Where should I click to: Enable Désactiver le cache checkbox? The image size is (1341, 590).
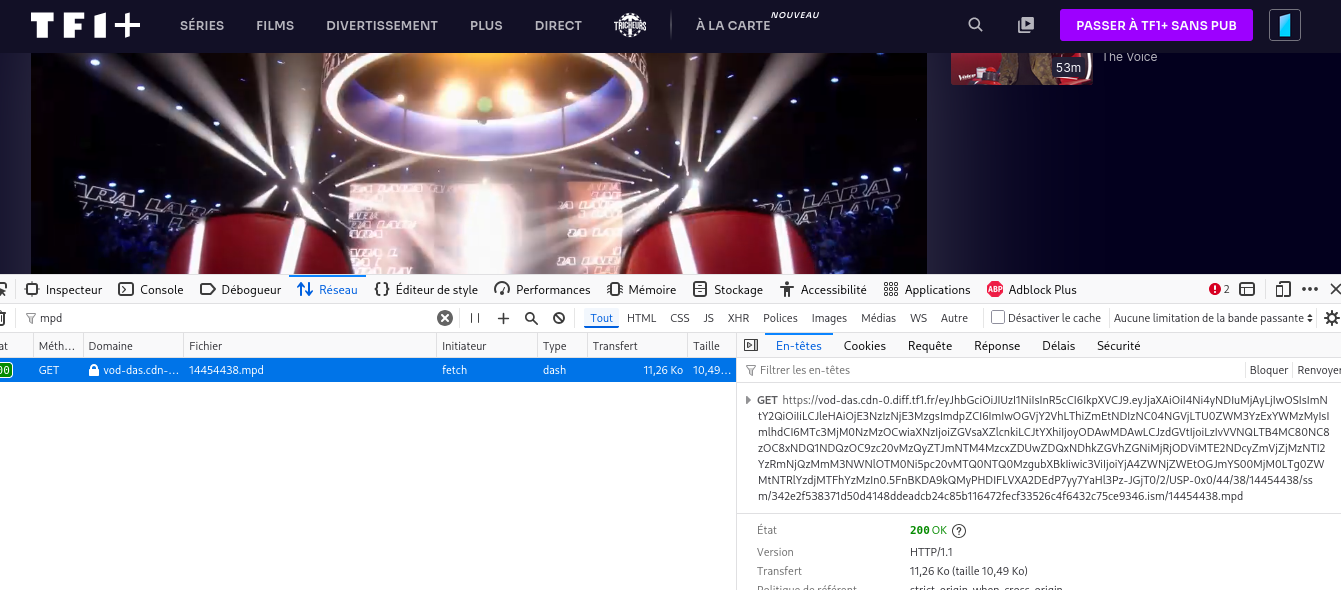coord(998,318)
